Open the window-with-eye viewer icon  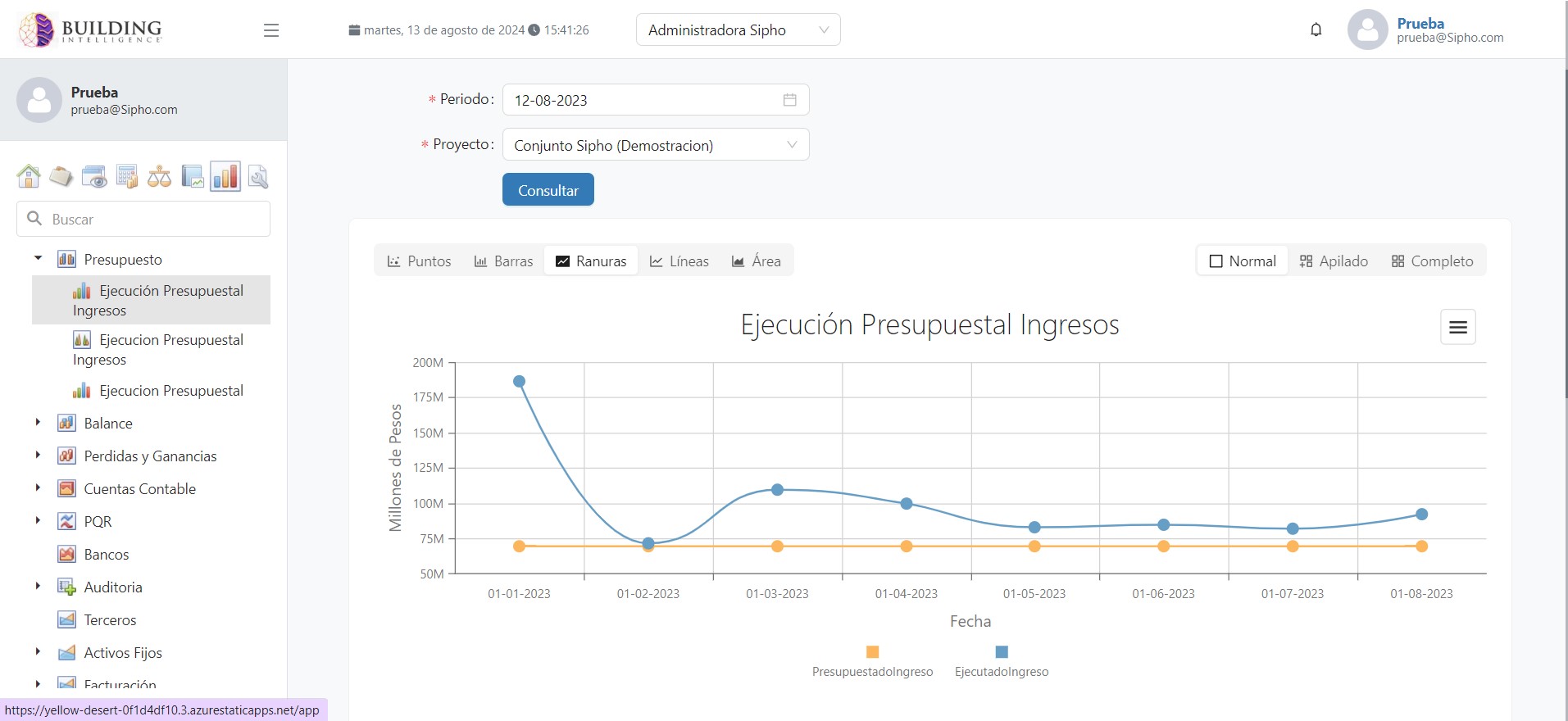[94, 176]
